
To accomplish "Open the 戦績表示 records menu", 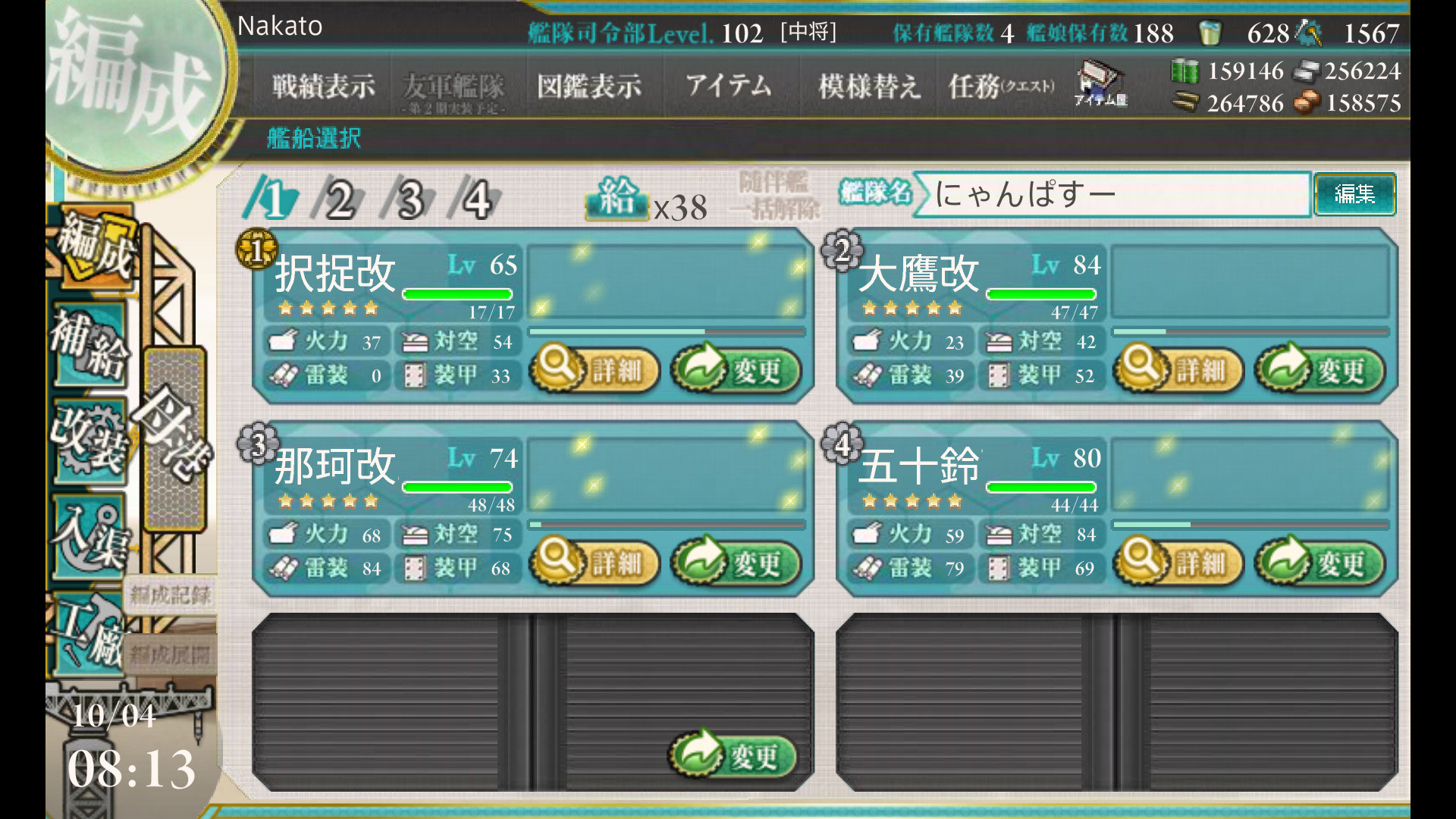I will [x=324, y=86].
